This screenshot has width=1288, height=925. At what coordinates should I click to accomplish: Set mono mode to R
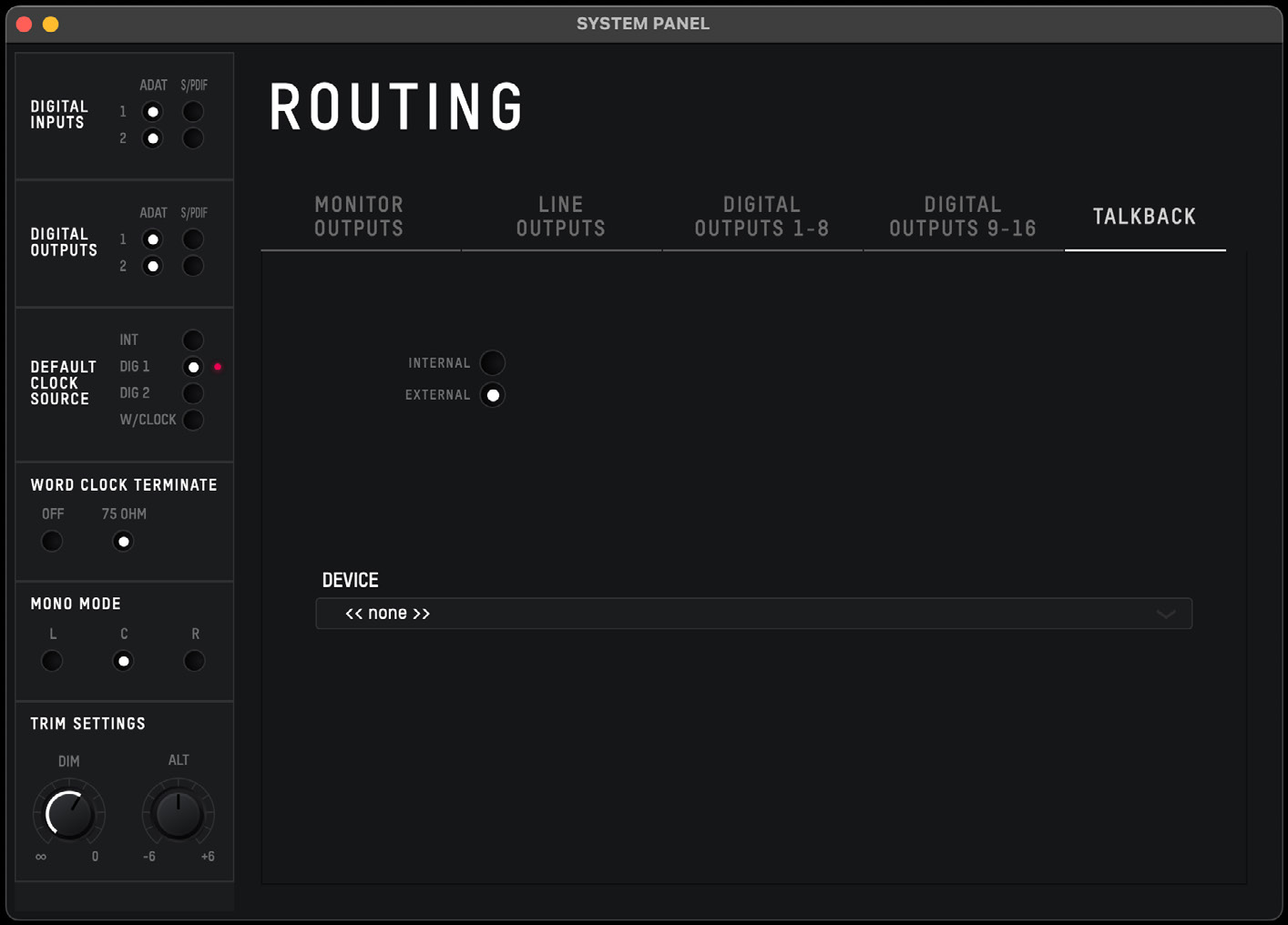tap(194, 661)
